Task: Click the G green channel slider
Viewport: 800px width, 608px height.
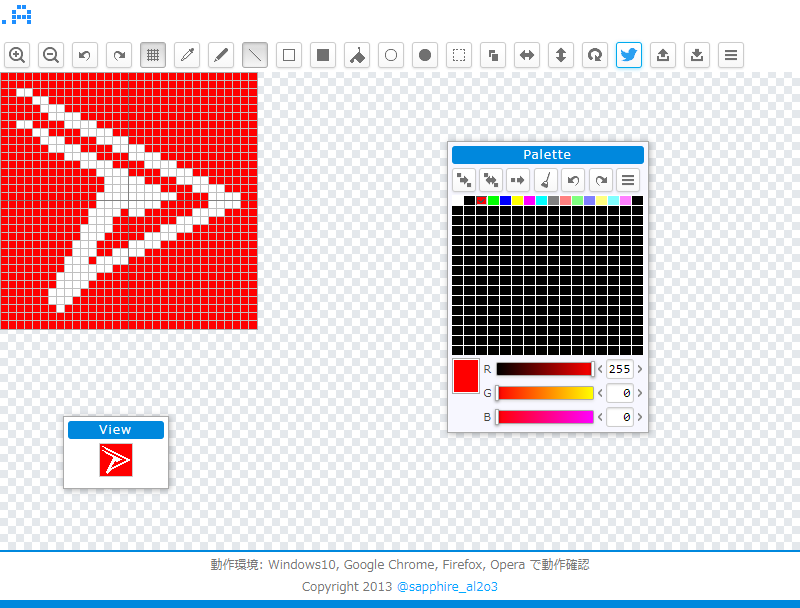Action: pyautogui.click(x=545, y=393)
